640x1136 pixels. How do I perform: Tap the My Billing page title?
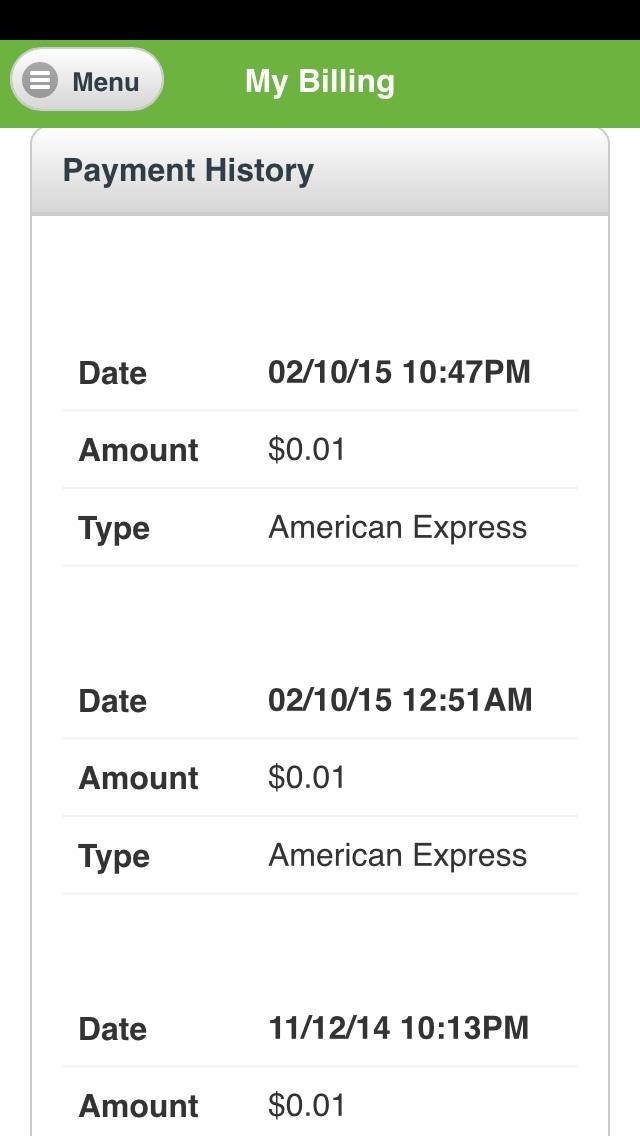[320, 81]
